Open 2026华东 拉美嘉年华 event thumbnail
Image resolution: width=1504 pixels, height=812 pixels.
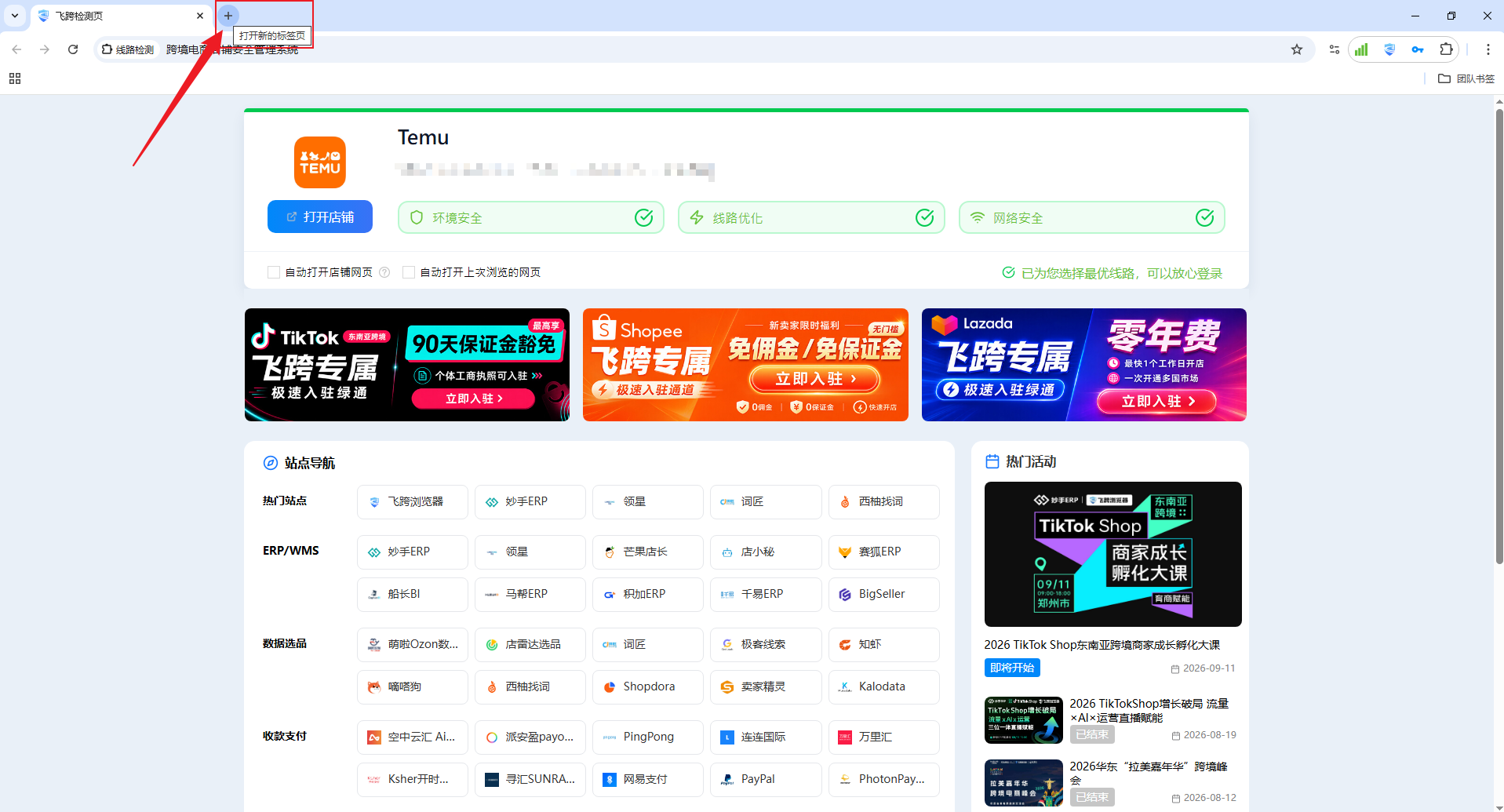[1024, 783]
